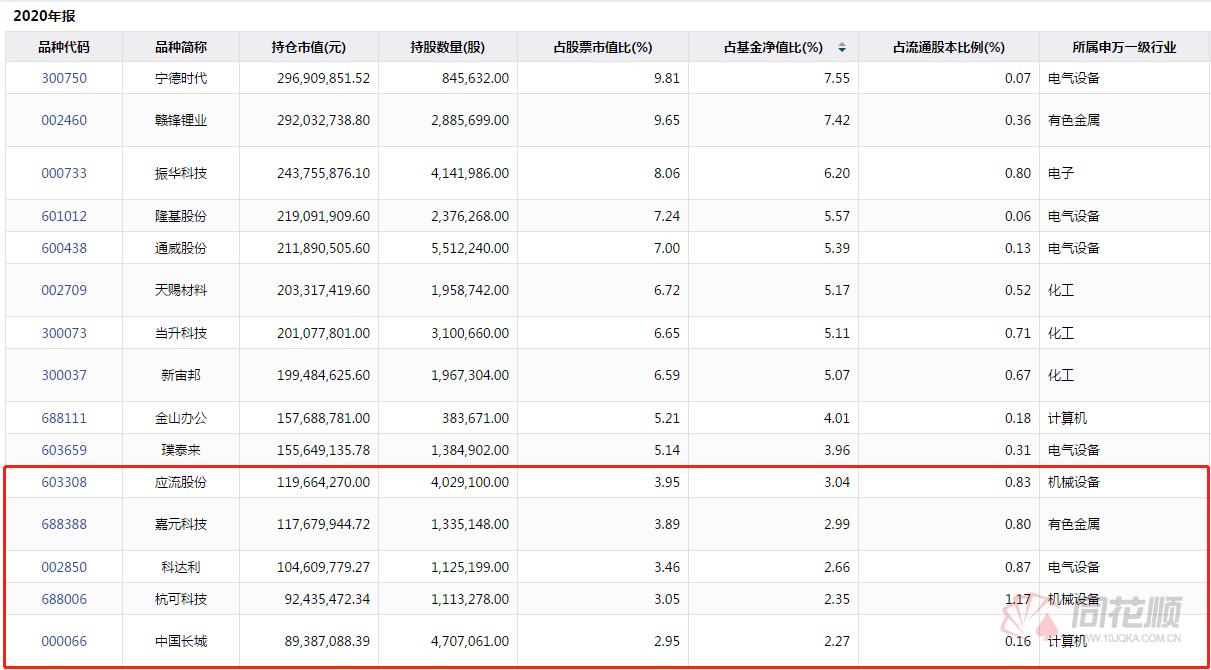Screen dimensions: 1211x670
Task: Open stock code link 002709
Action: point(64,290)
